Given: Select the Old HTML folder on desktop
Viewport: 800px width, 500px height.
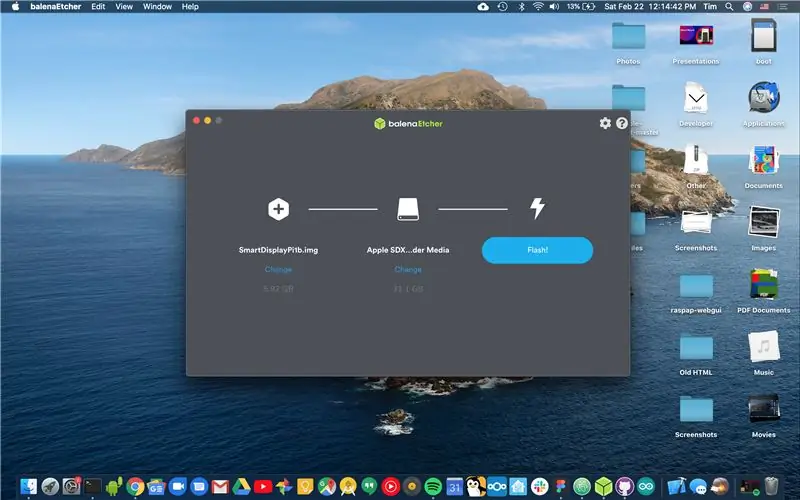Looking at the screenshot, I should [x=696, y=354].
